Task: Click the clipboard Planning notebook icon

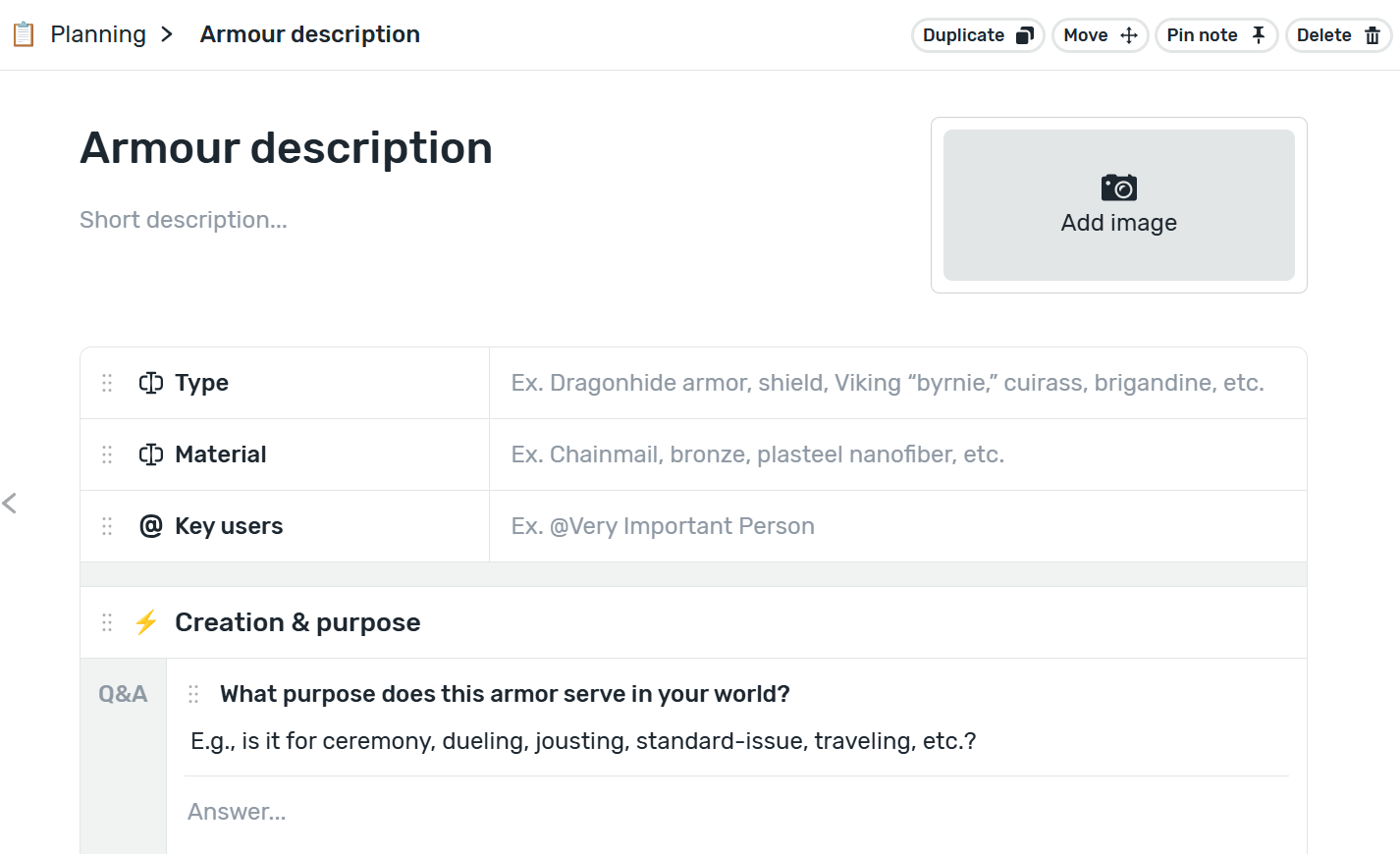Action: (x=24, y=34)
